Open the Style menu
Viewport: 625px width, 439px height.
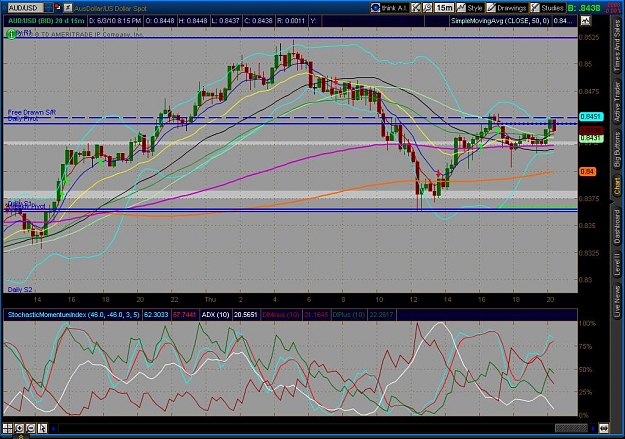[x=470, y=8]
